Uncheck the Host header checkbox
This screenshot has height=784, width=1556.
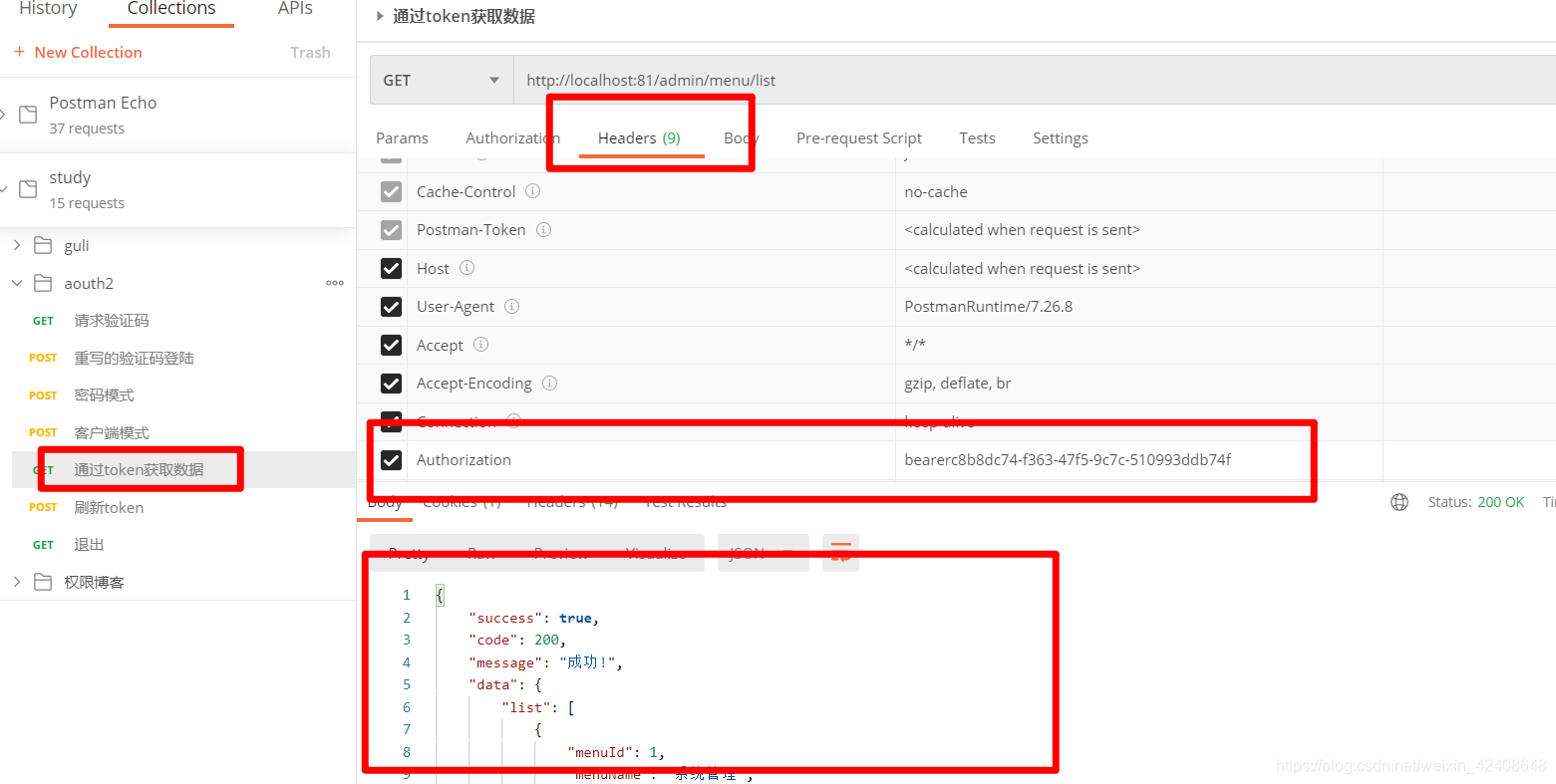point(392,268)
